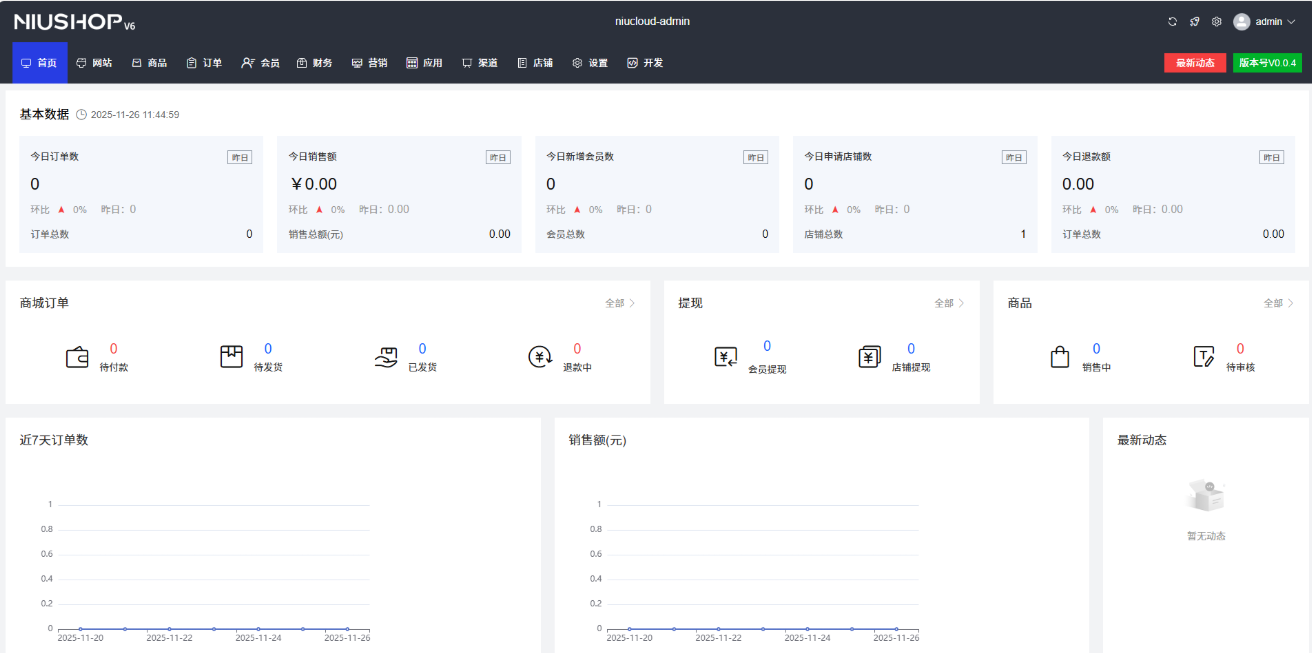
Task: Click the 会员提现 withdrawal icon
Action: [726, 357]
